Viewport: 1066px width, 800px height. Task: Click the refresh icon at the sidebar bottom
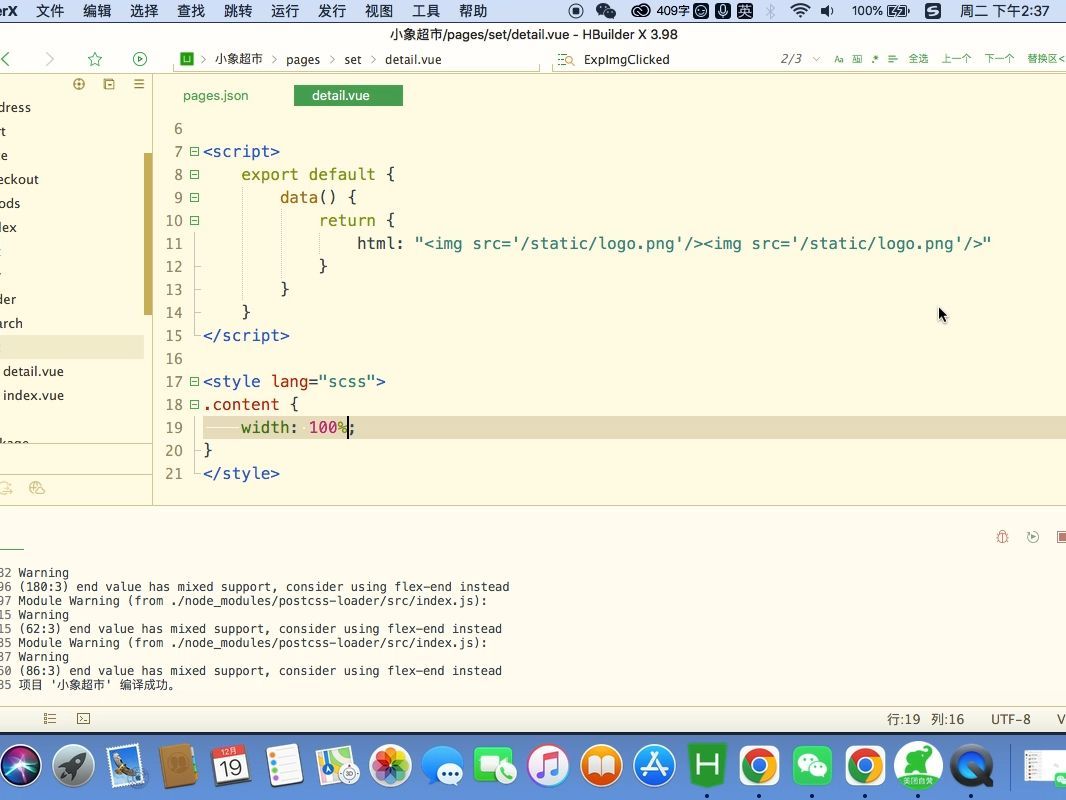pos(6,488)
